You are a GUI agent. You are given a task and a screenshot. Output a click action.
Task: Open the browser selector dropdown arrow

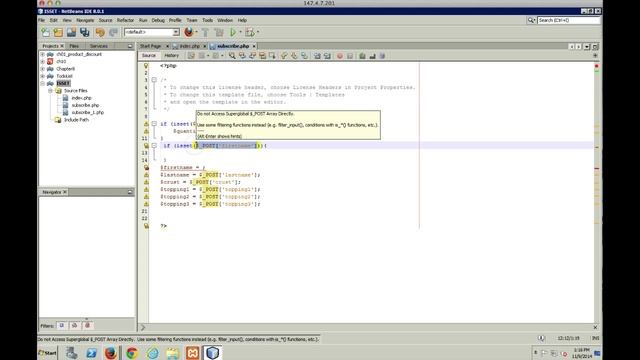click(196, 32)
